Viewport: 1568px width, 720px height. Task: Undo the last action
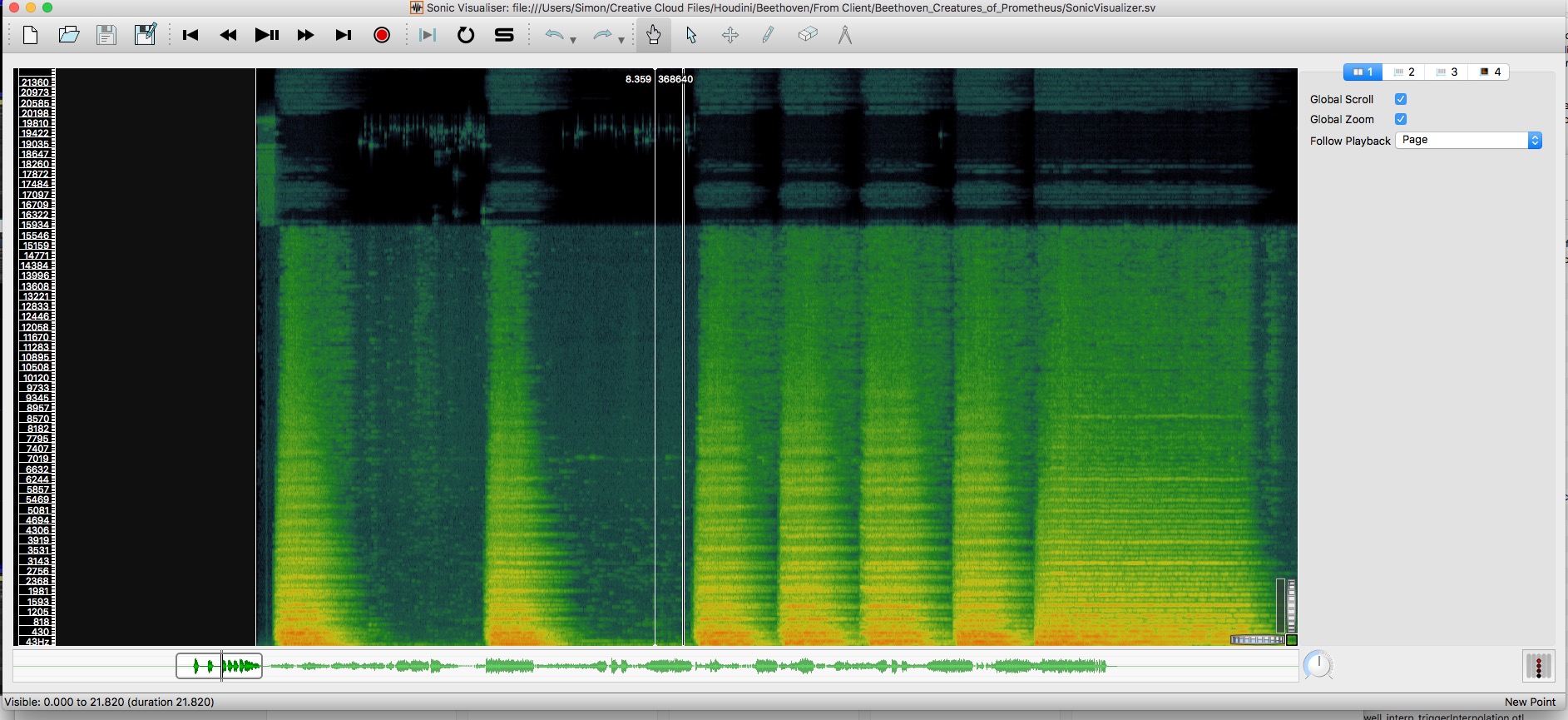click(x=554, y=35)
